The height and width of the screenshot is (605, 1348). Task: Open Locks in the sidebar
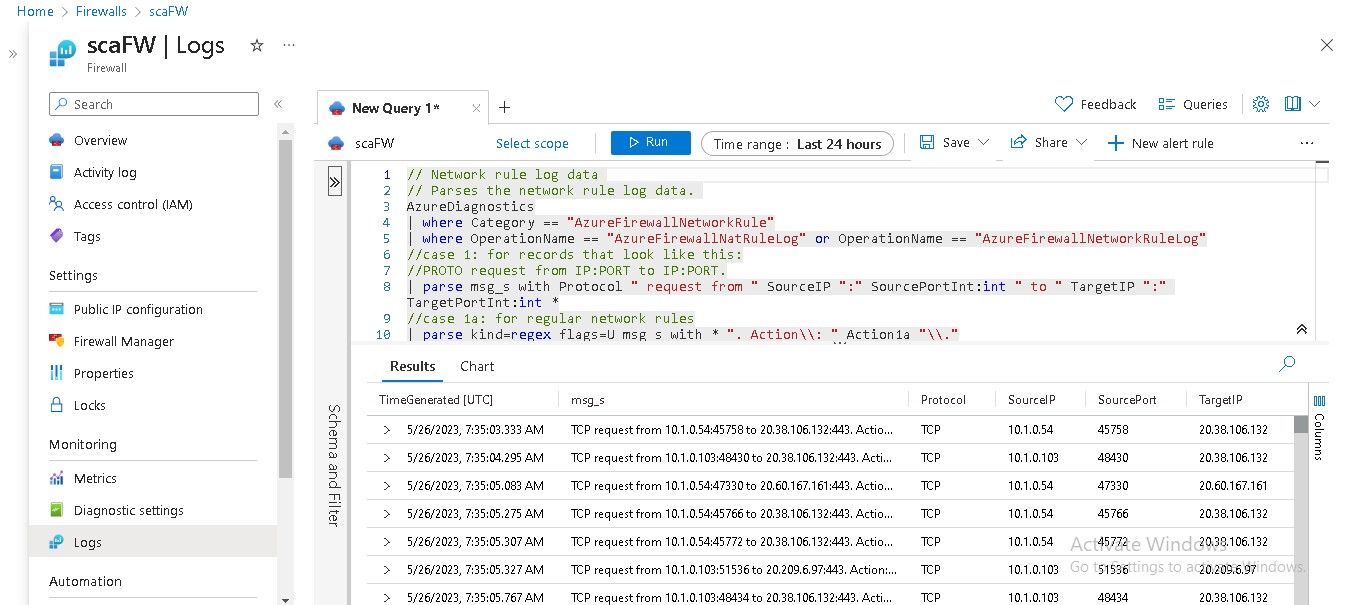(89, 405)
